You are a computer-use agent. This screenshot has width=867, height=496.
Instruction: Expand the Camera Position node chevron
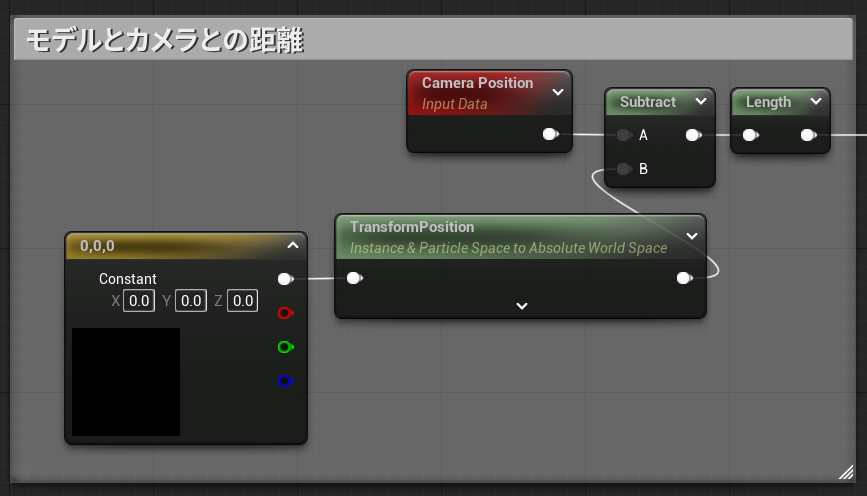(557, 92)
